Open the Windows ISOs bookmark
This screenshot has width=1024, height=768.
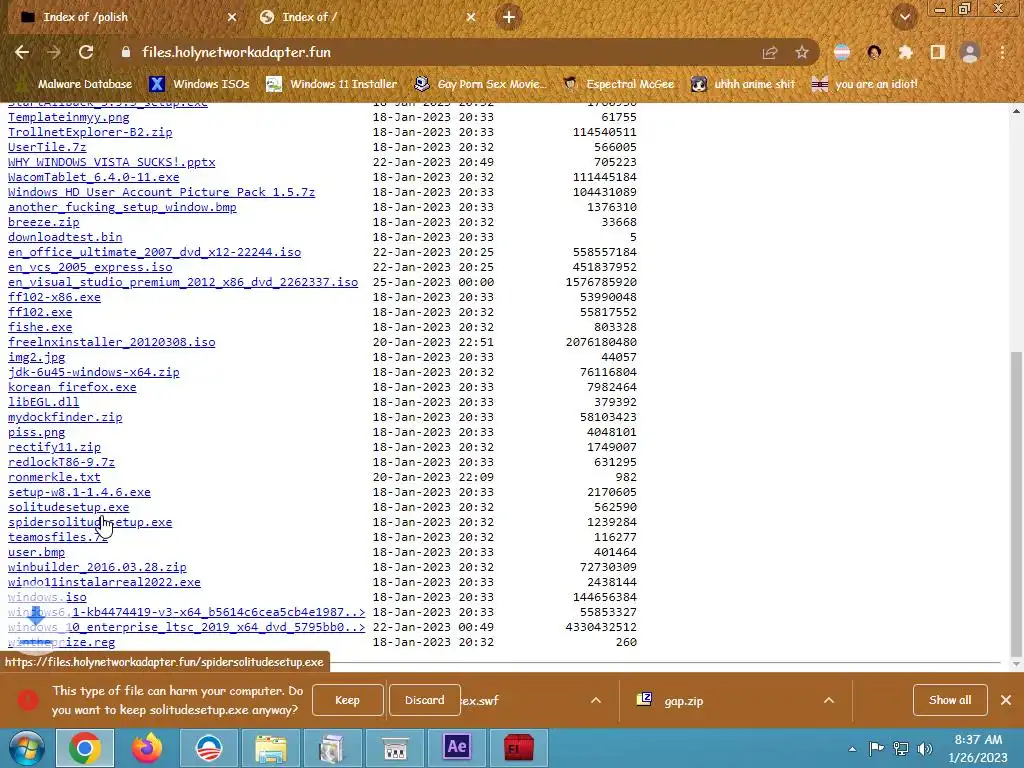pyautogui.click(x=200, y=84)
